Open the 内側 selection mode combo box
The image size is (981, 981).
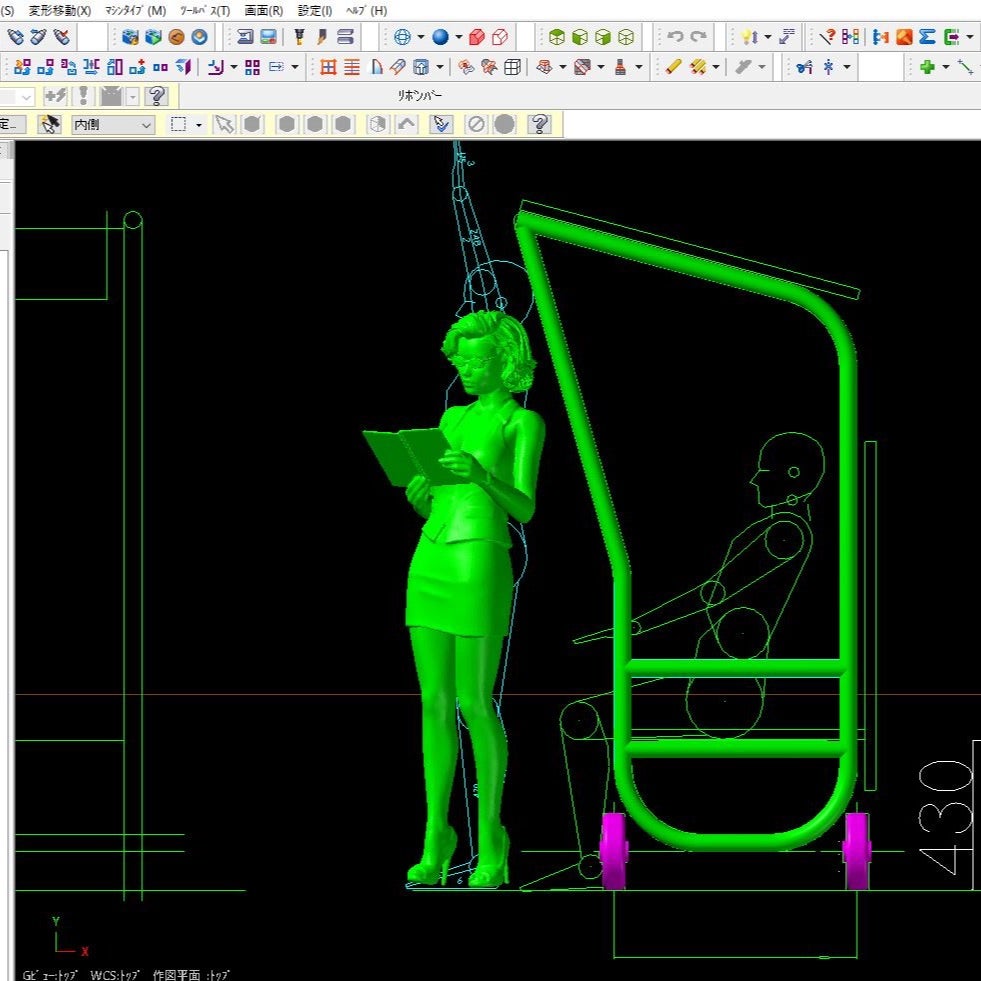click(113, 125)
